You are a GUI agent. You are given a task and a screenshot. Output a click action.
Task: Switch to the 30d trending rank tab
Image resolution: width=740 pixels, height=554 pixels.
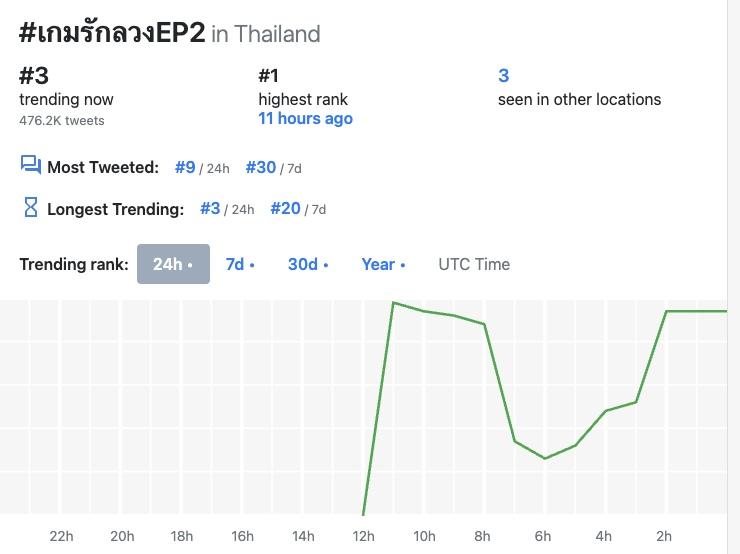click(x=308, y=264)
